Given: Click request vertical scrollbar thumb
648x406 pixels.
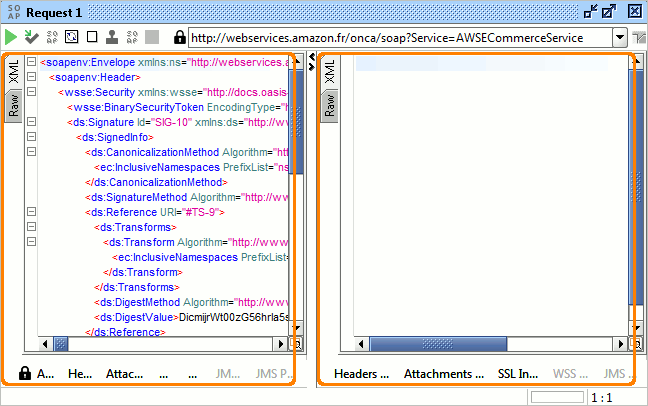Looking at the screenshot, I should (298, 122).
